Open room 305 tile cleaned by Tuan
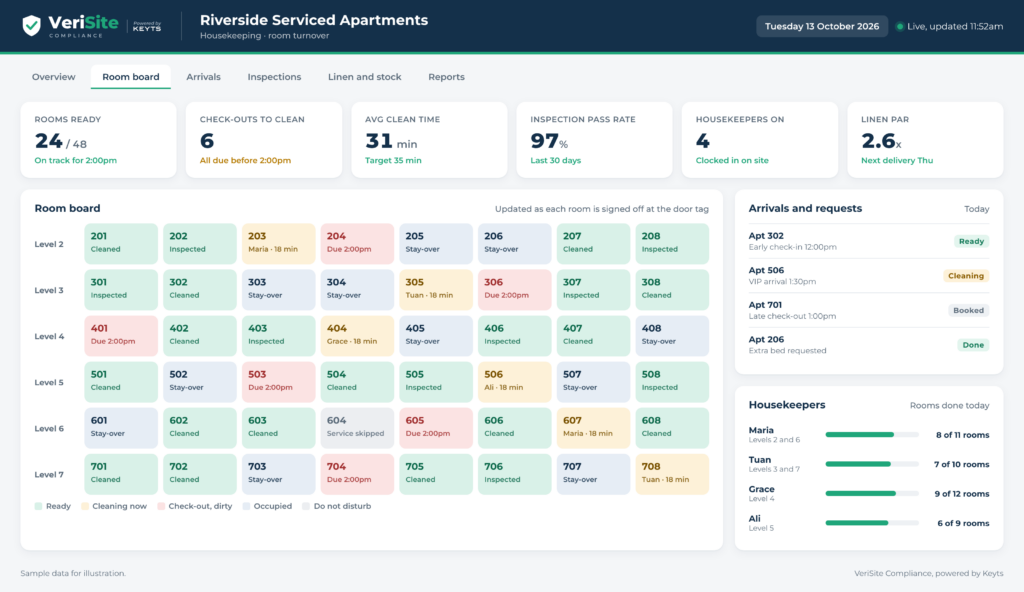 [x=436, y=290]
